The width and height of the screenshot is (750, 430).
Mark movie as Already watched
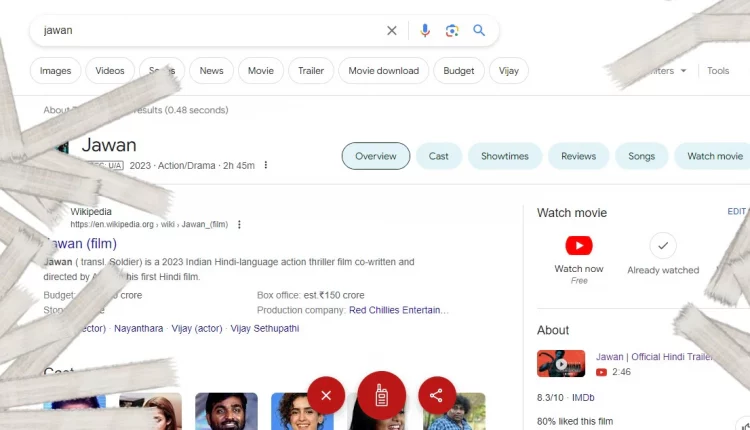(x=663, y=245)
